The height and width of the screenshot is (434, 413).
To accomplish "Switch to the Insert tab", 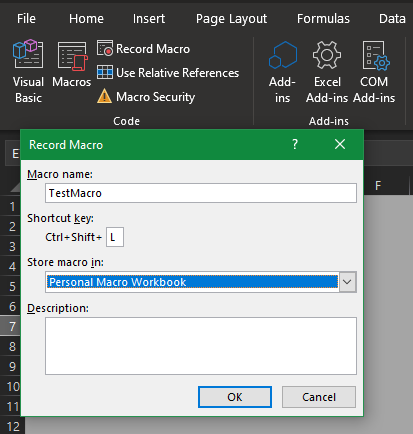I will (x=149, y=19).
